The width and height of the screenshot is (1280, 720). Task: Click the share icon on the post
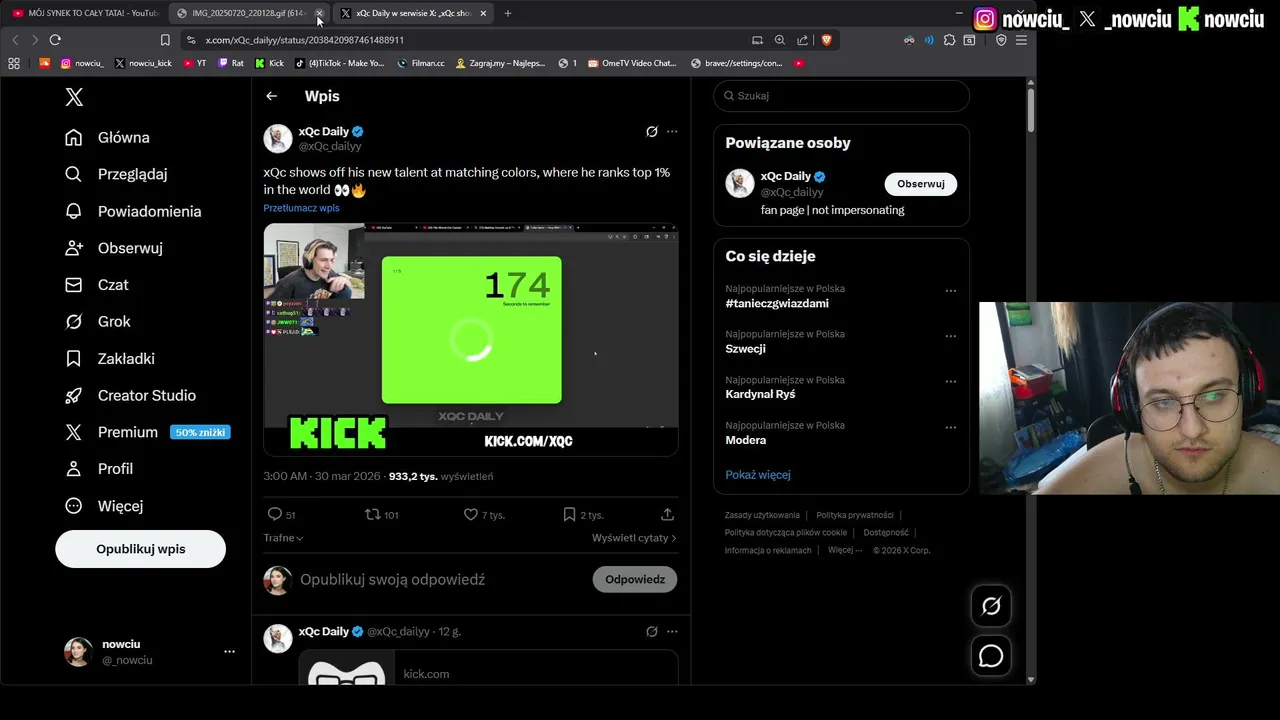667,514
